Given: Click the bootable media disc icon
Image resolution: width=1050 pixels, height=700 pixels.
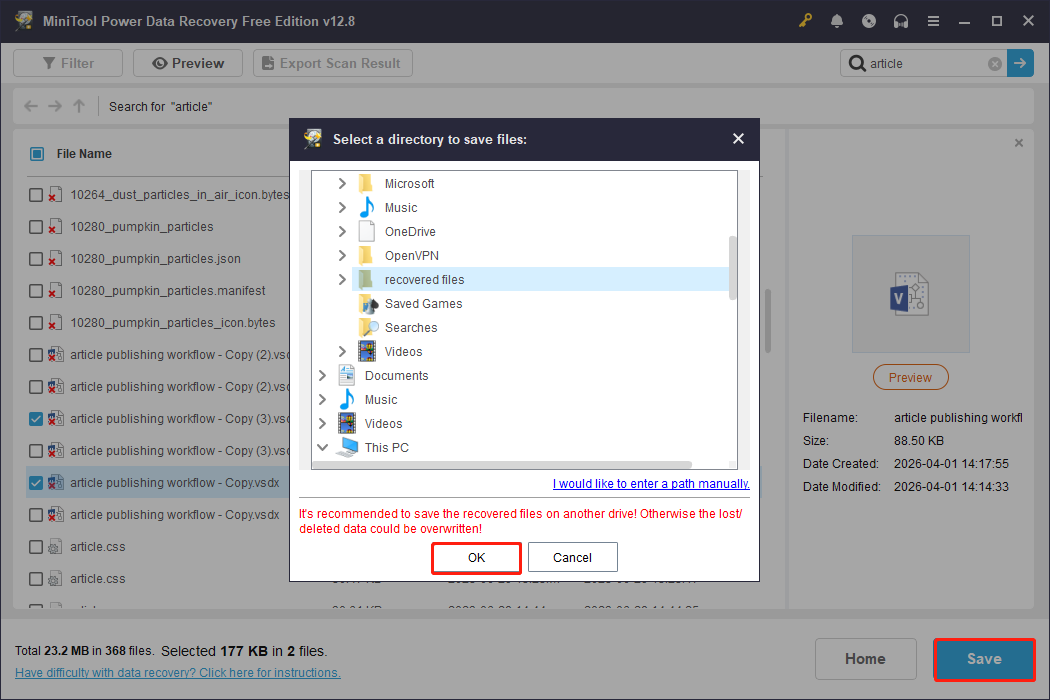Looking at the screenshot, I should click(869, 20).
